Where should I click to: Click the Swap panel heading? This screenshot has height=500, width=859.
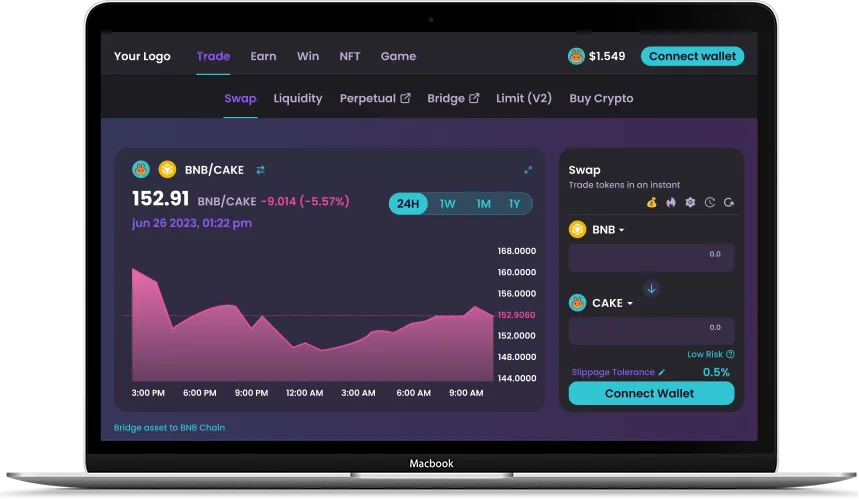click(585, 170)
